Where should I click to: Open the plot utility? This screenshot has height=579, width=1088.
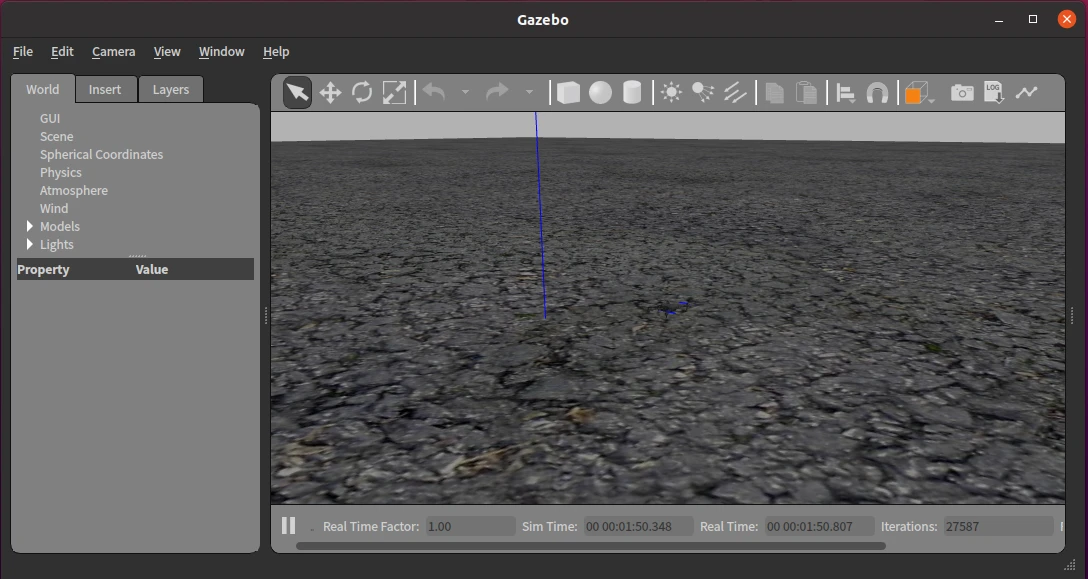point(1026,92)
